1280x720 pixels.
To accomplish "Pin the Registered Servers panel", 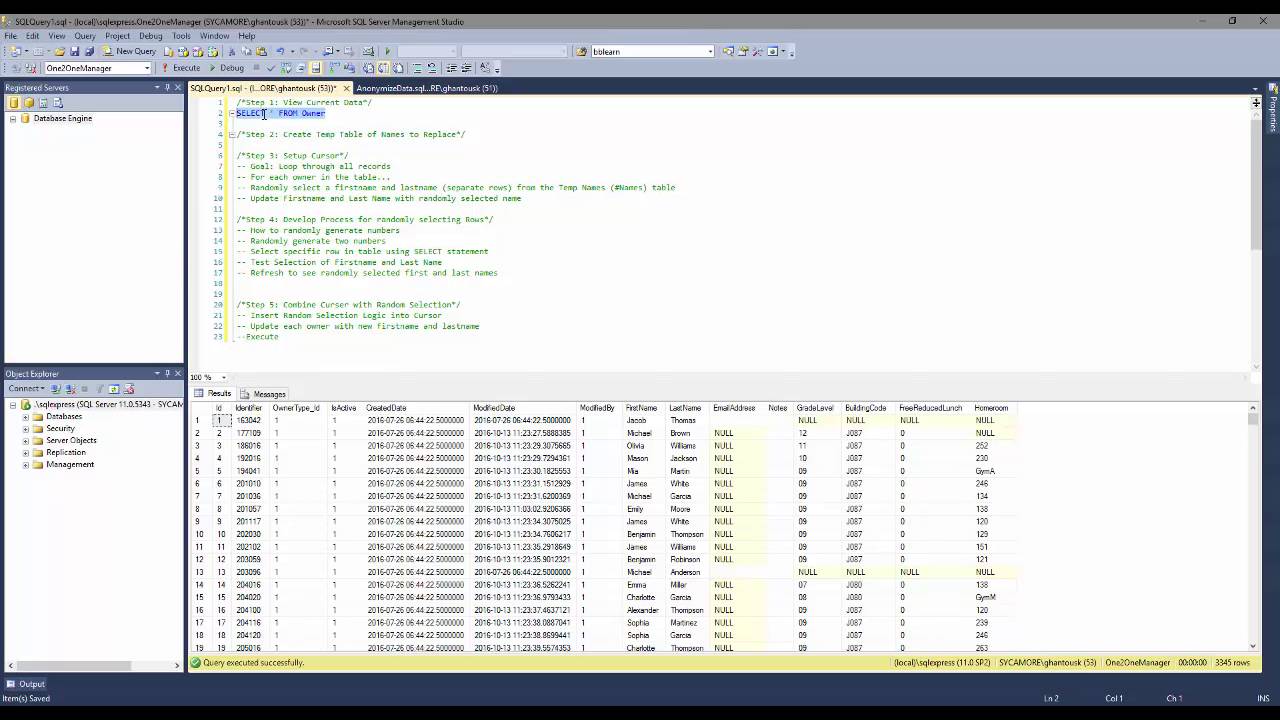I will [167, 88].
